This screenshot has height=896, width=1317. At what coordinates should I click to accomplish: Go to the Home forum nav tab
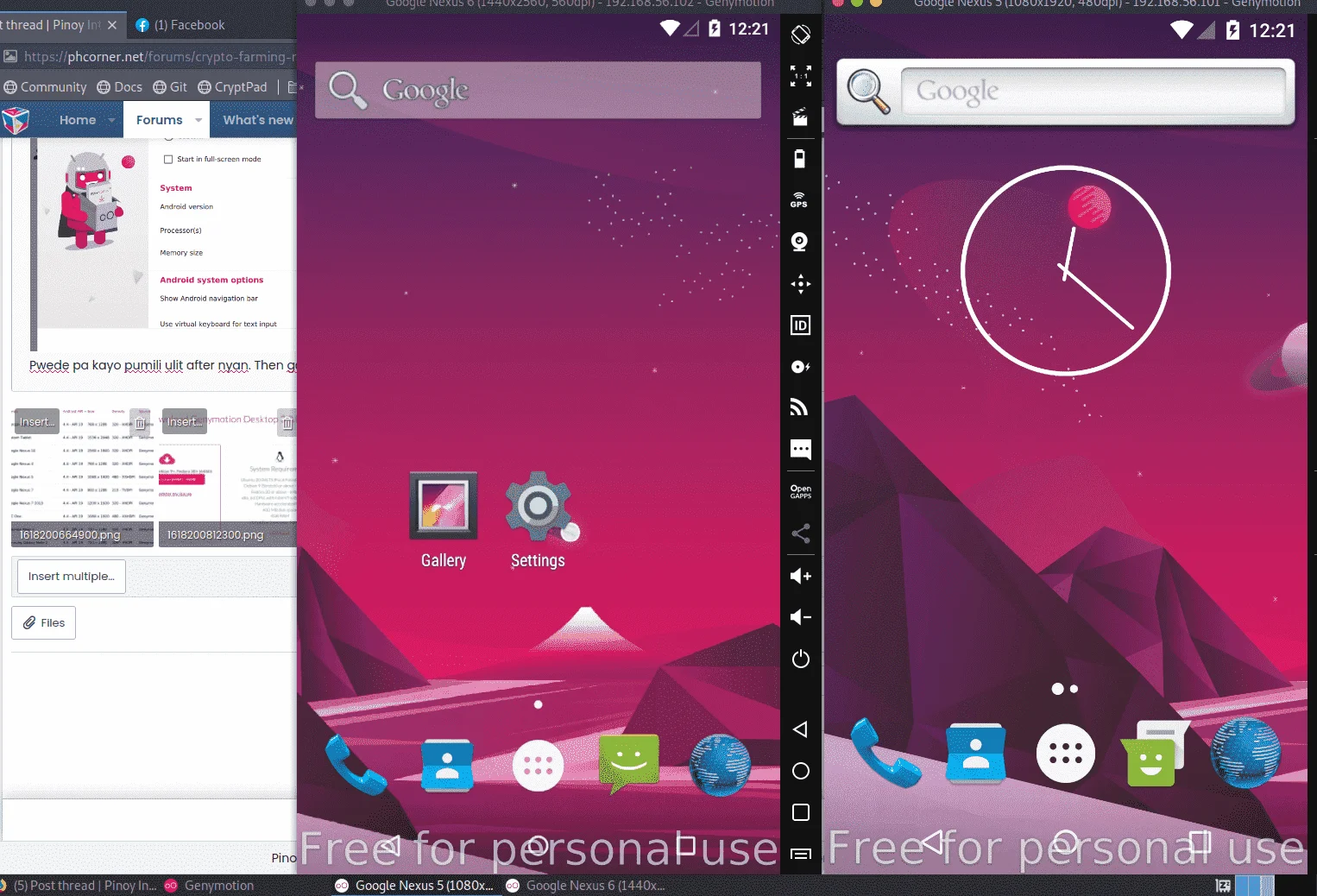[x=78, y=120]
